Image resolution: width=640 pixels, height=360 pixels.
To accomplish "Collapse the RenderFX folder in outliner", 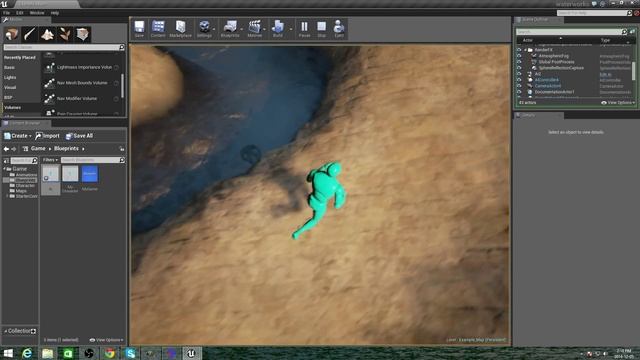I will point(525,50).
